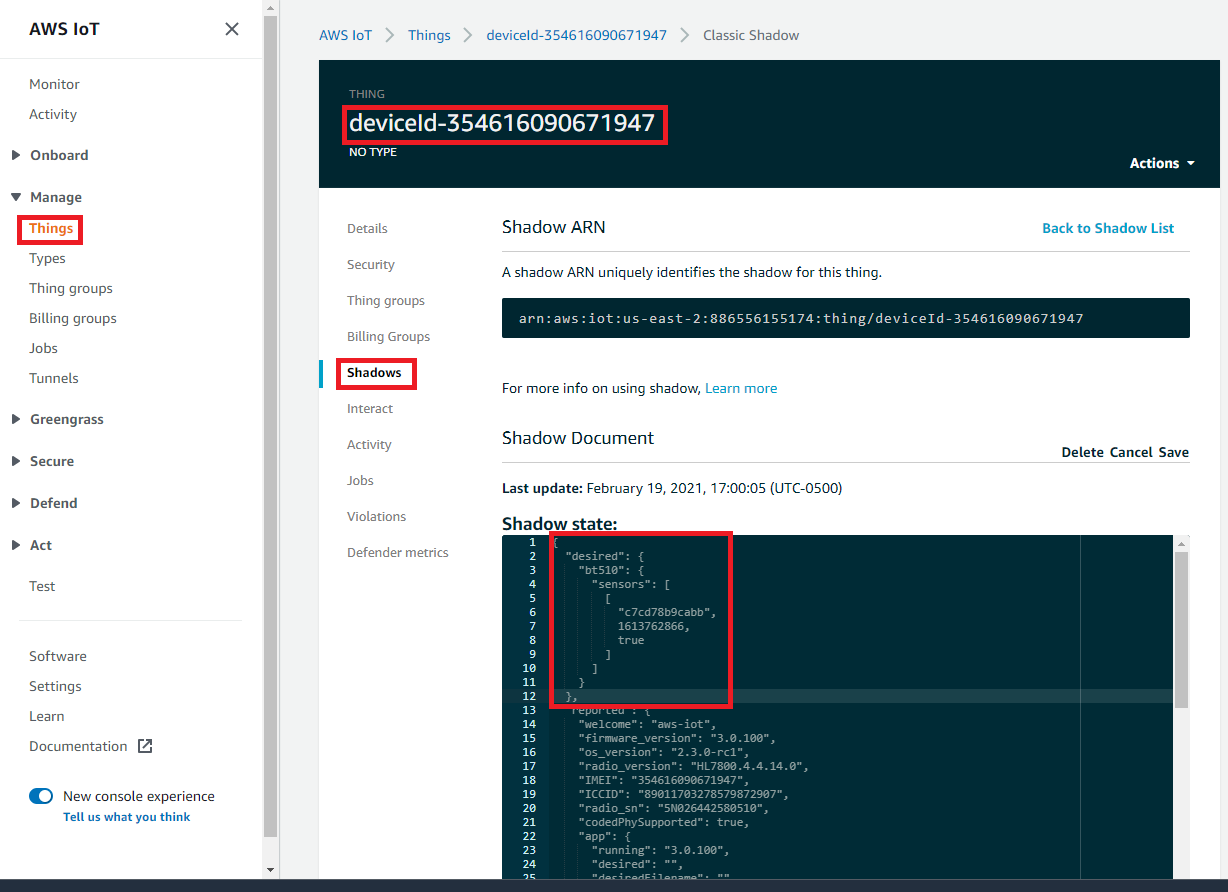
Task: Expand the Greengrass section
Action: 16,419
